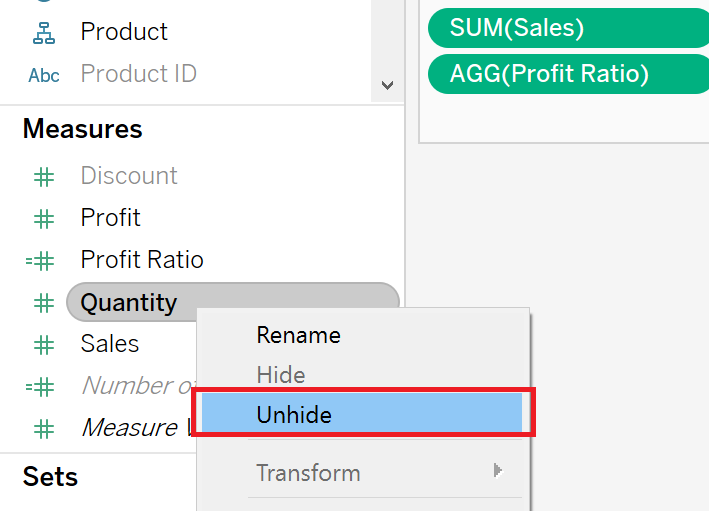
Task: Click the number icon next to Sales
Action: coord(44,345)
